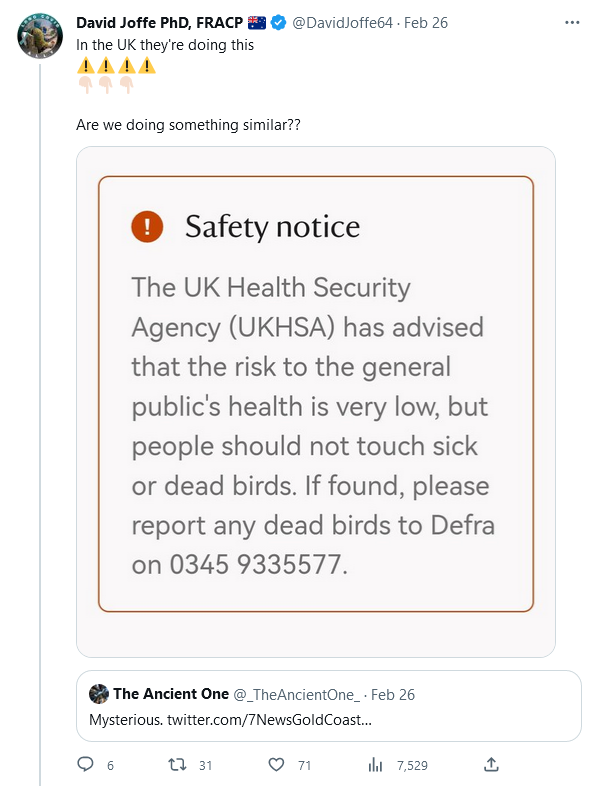Screen dimensions: 598x786
Task: Click the share upload icon
Action: coord(491,764)
